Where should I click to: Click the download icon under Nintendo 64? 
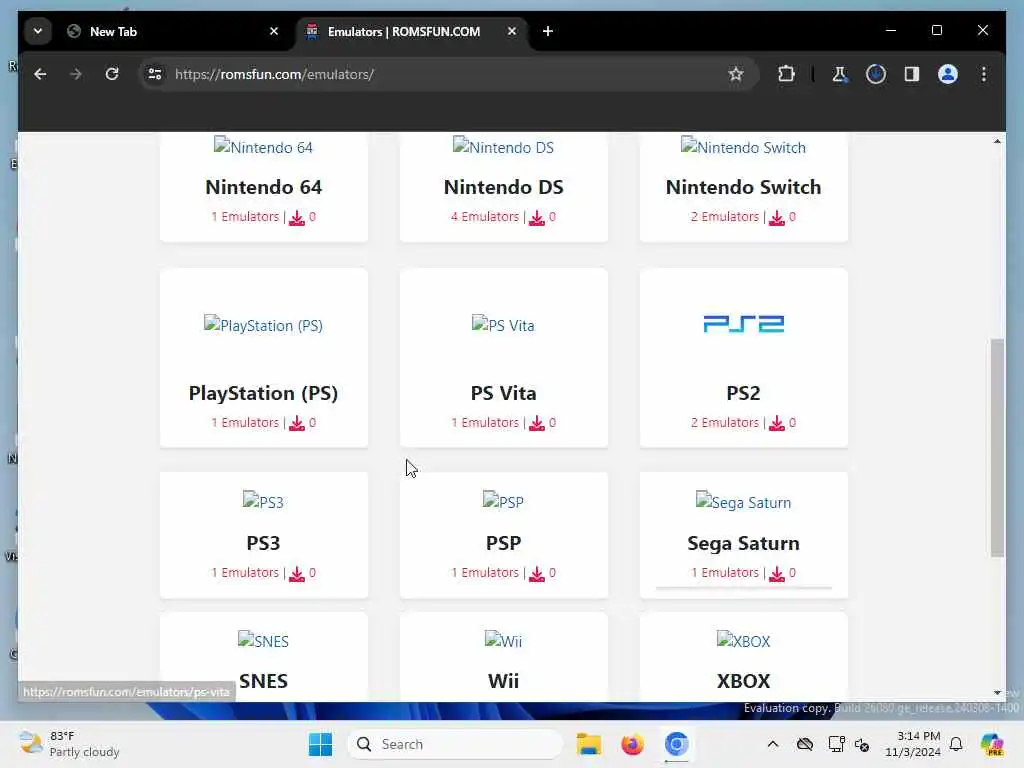point(297,217)
